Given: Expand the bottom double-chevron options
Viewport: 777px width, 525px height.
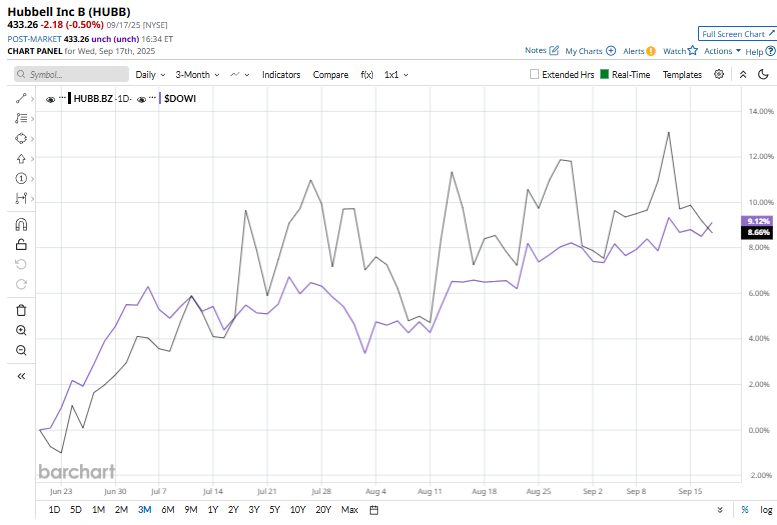Looking at the screenshot, I should click(x=720, y=510).
